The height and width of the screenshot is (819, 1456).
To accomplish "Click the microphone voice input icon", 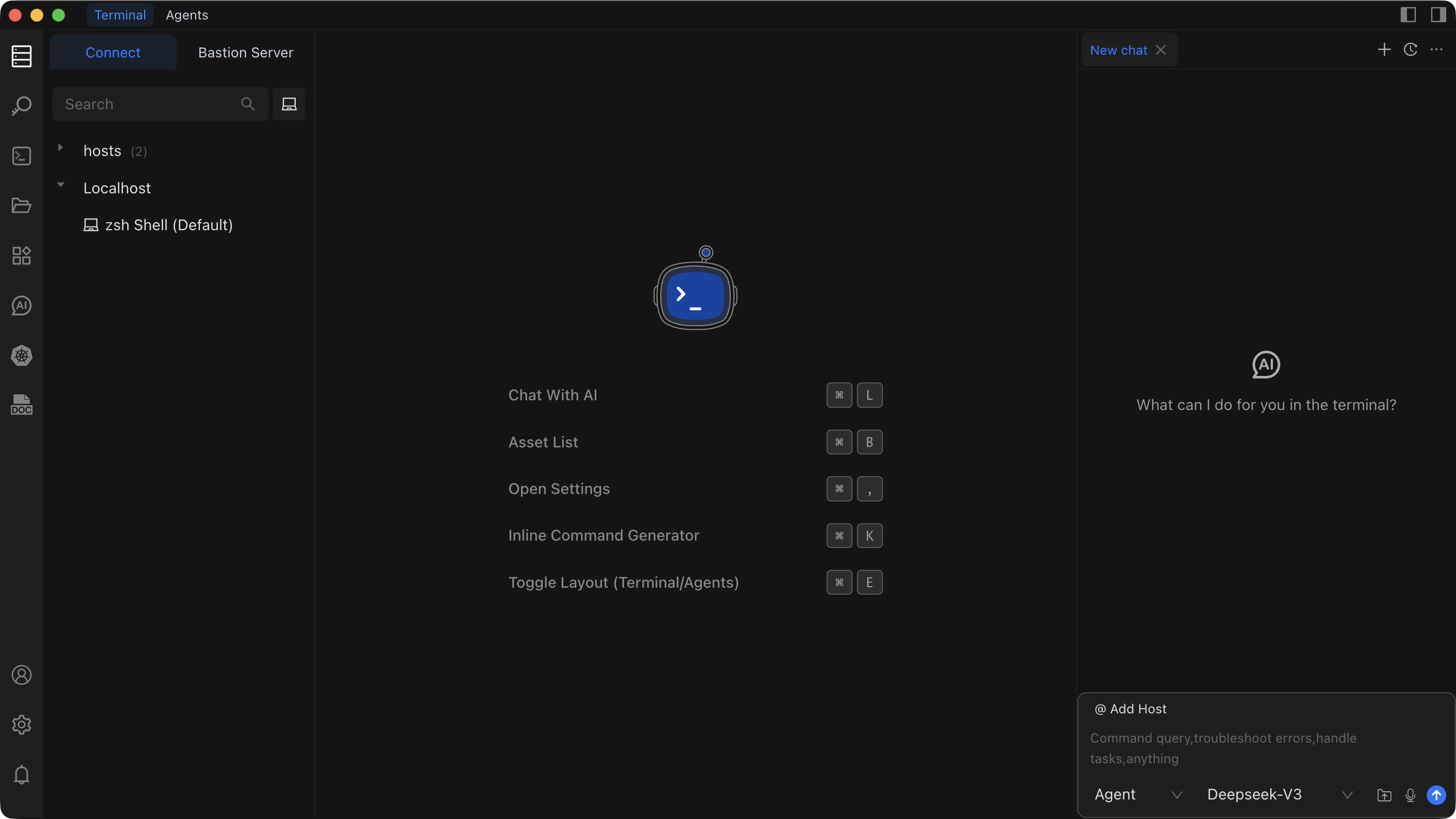I will click(1410, 795).
